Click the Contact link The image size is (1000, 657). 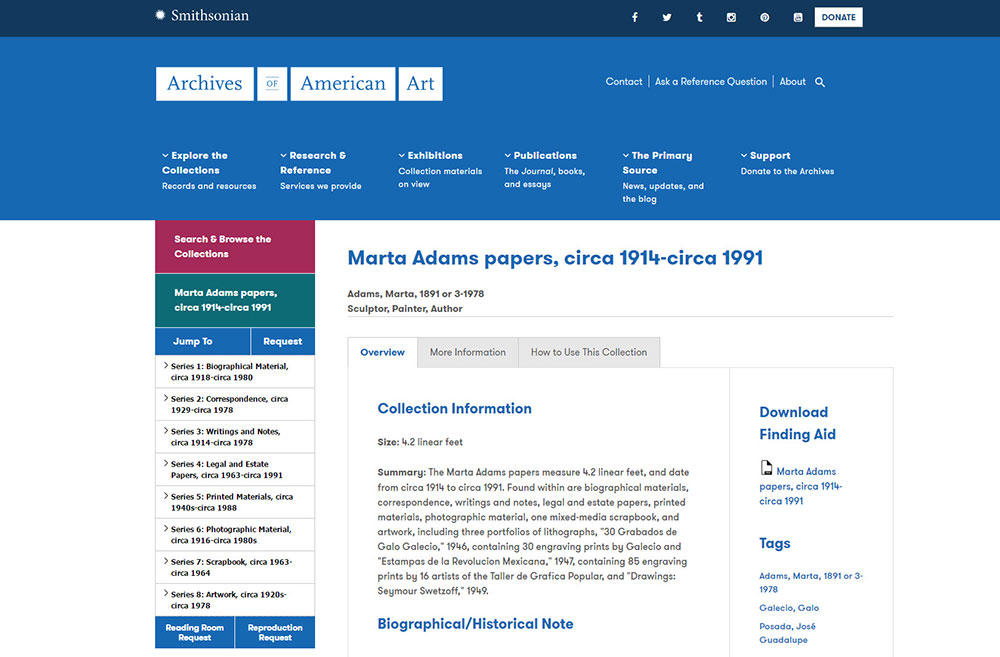coord(624,82)
